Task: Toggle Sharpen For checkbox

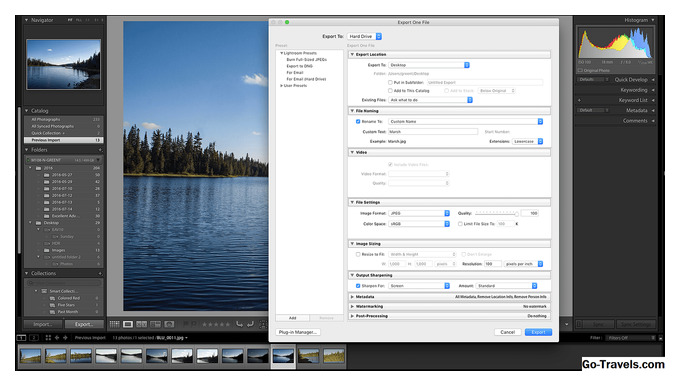Action: coord(358,286)
